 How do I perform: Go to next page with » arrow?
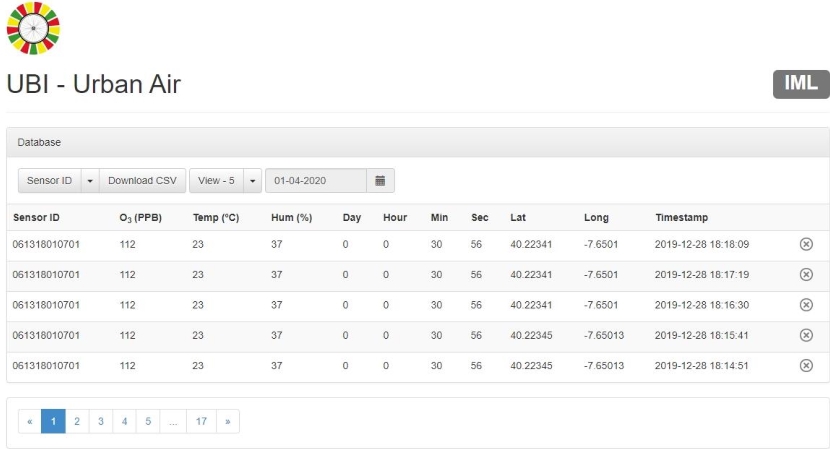(228, 422)
